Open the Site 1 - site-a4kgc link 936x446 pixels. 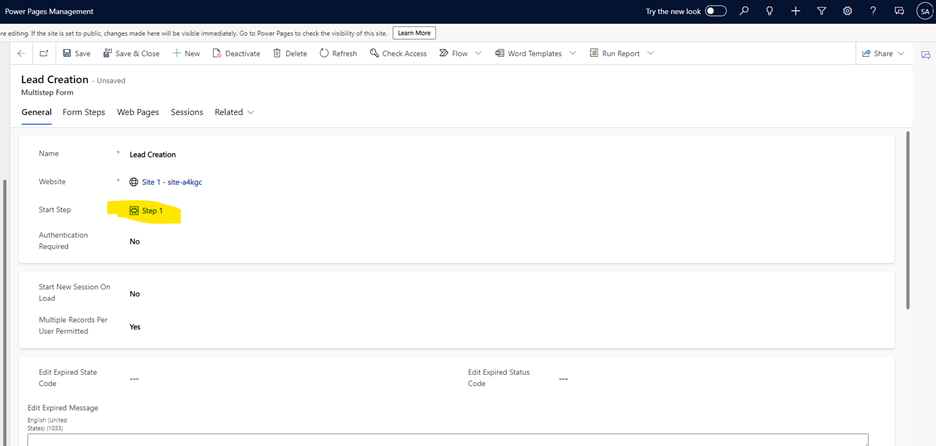click(x=172, y=182)
